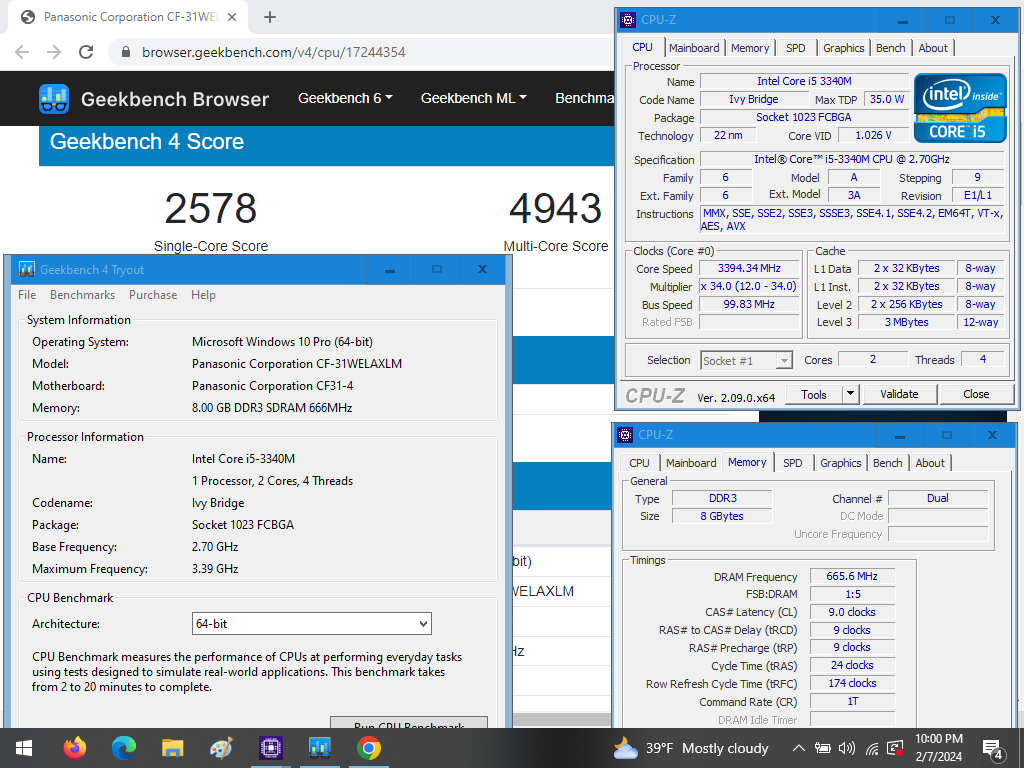Image resolution: width=1024 pixels, height=768 pixels.
Task: Open the Wi-Fi network tray icon
Action: (872, 748)
